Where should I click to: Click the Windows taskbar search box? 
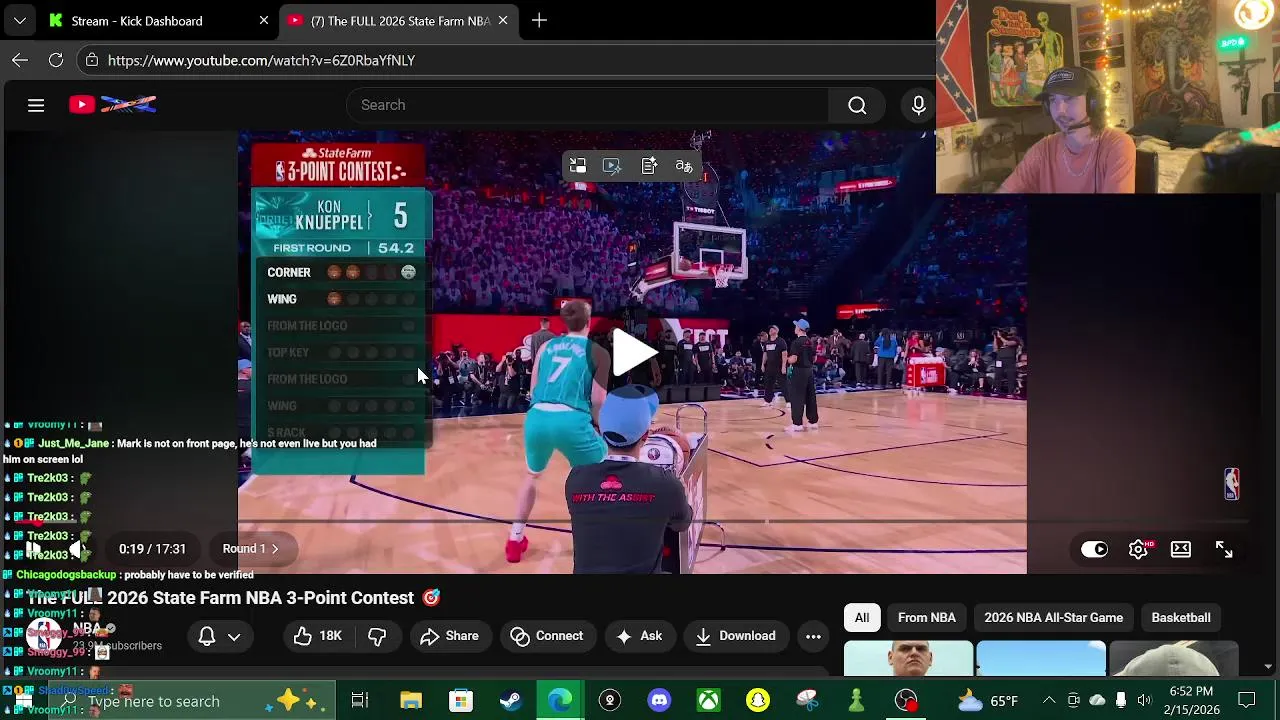(x=190, y=701)
